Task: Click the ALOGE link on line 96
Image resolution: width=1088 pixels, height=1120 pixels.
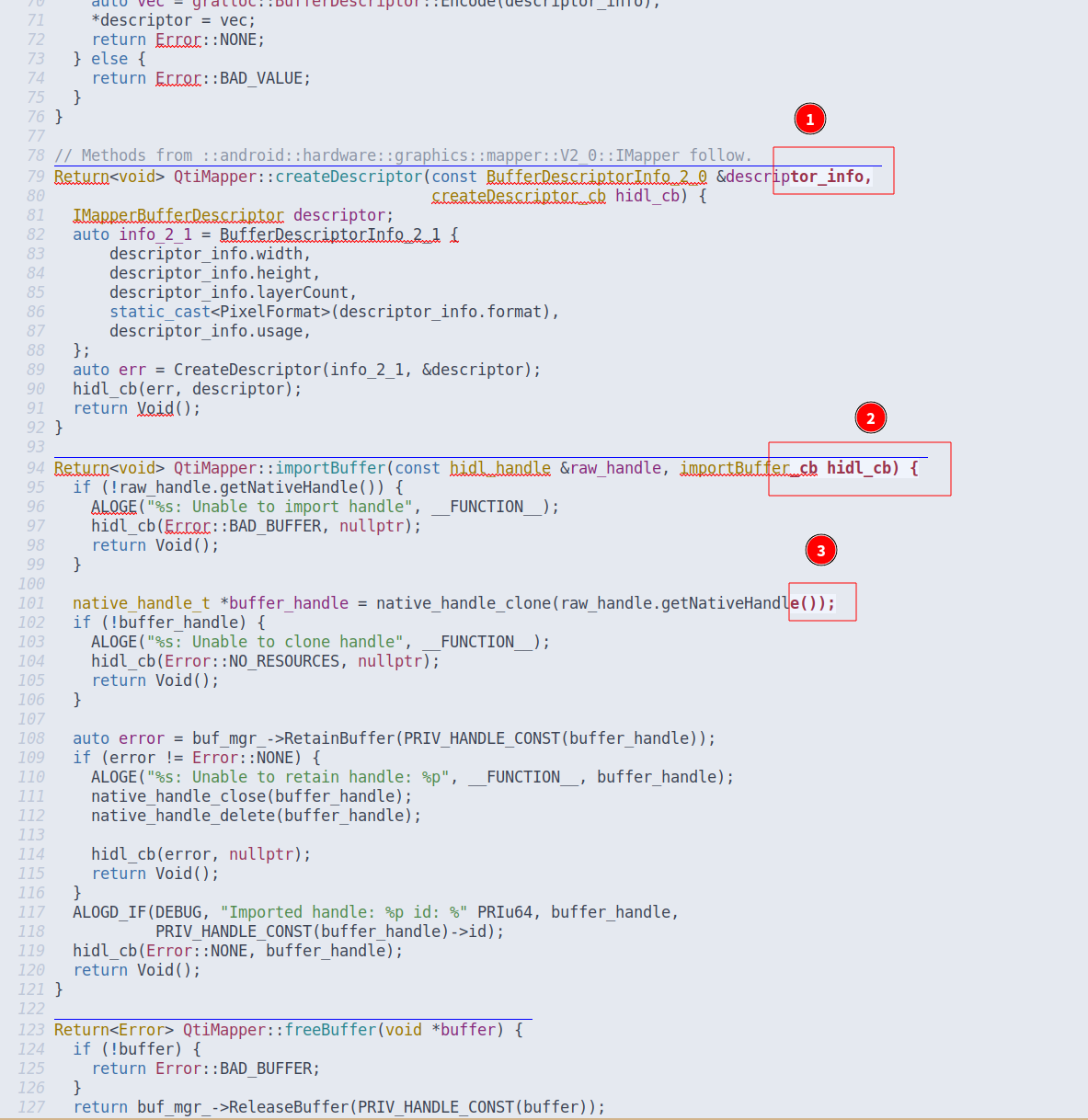Action: pos(113,506)
